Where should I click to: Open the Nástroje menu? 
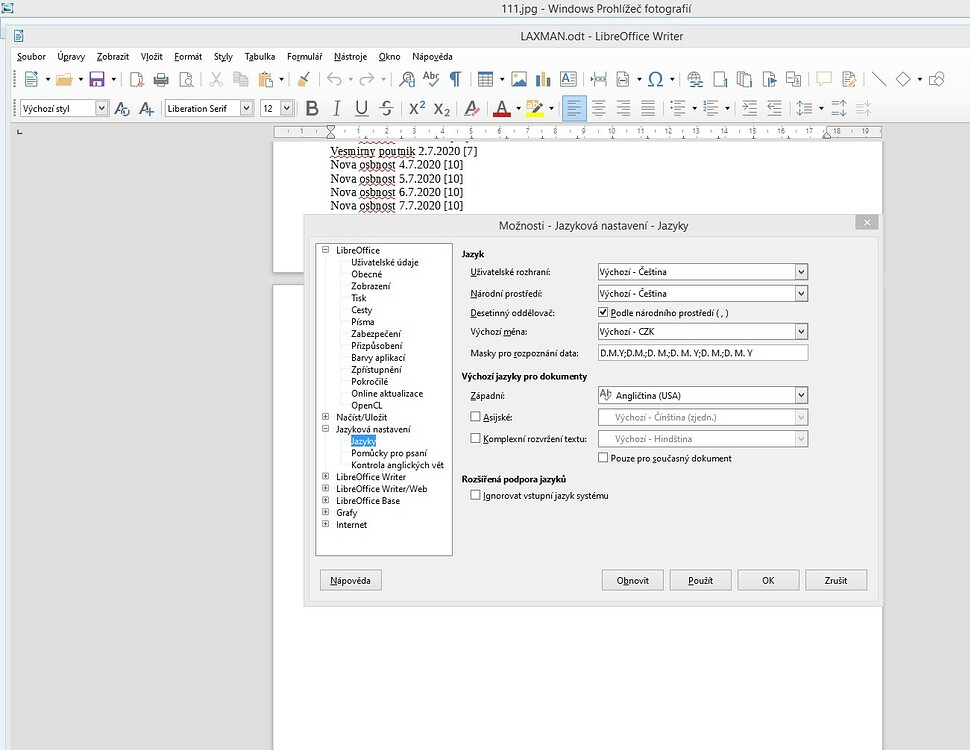coord(350,57)
